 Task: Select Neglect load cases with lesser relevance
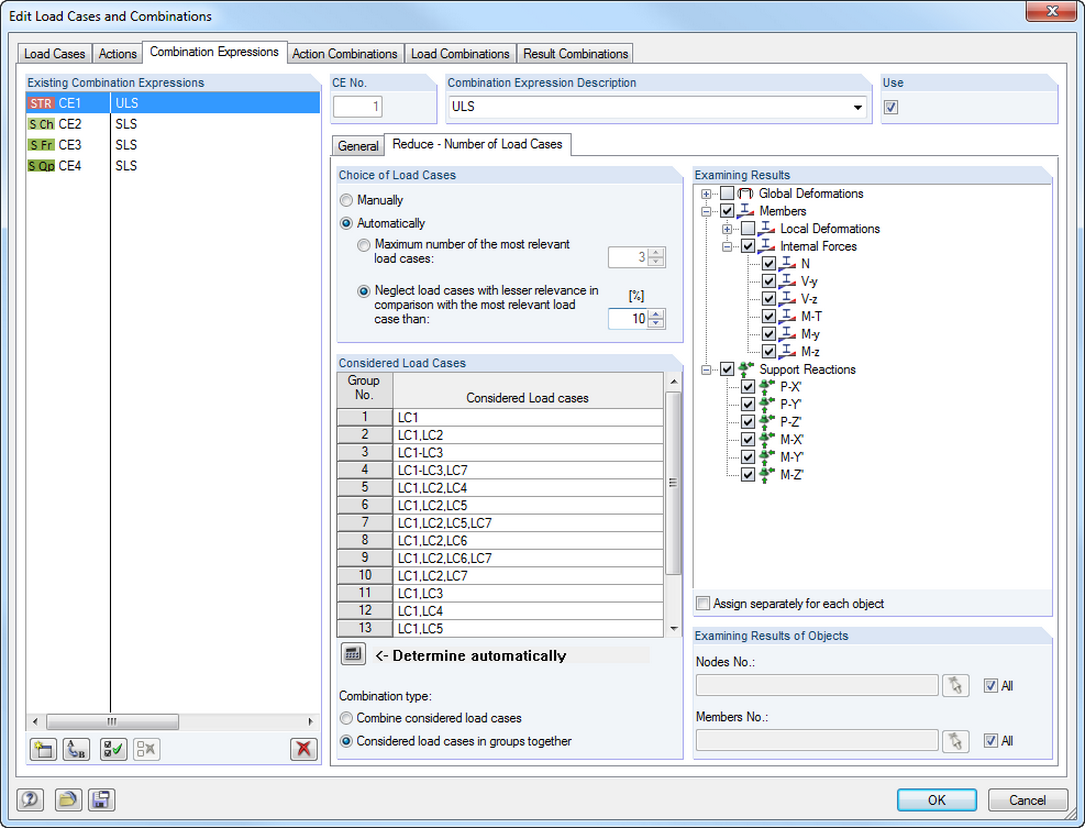click(363, 291)
